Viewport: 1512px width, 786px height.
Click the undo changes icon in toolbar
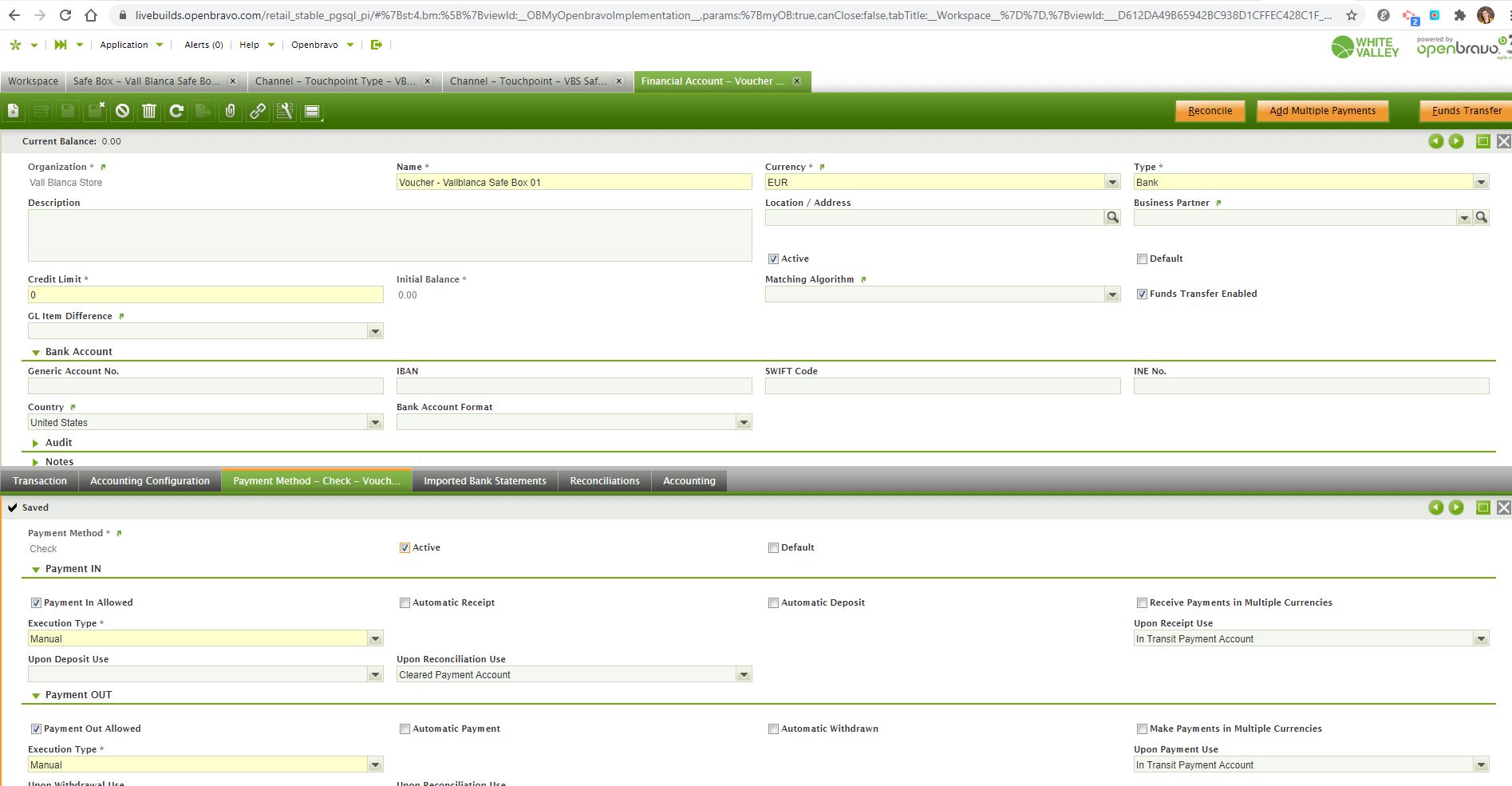(122, 111)
